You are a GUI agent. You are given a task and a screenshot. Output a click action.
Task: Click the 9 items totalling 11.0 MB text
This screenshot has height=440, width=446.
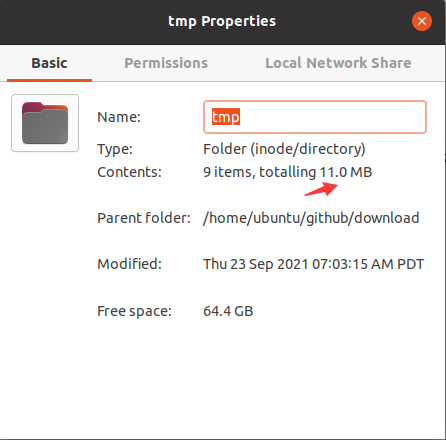(x=288, y=172)
